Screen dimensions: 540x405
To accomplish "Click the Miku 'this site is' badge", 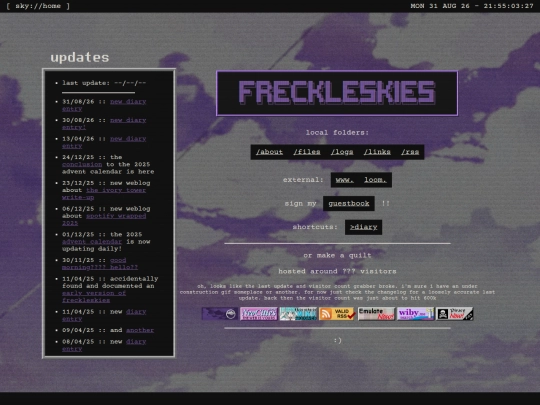I will pos(298,314).
